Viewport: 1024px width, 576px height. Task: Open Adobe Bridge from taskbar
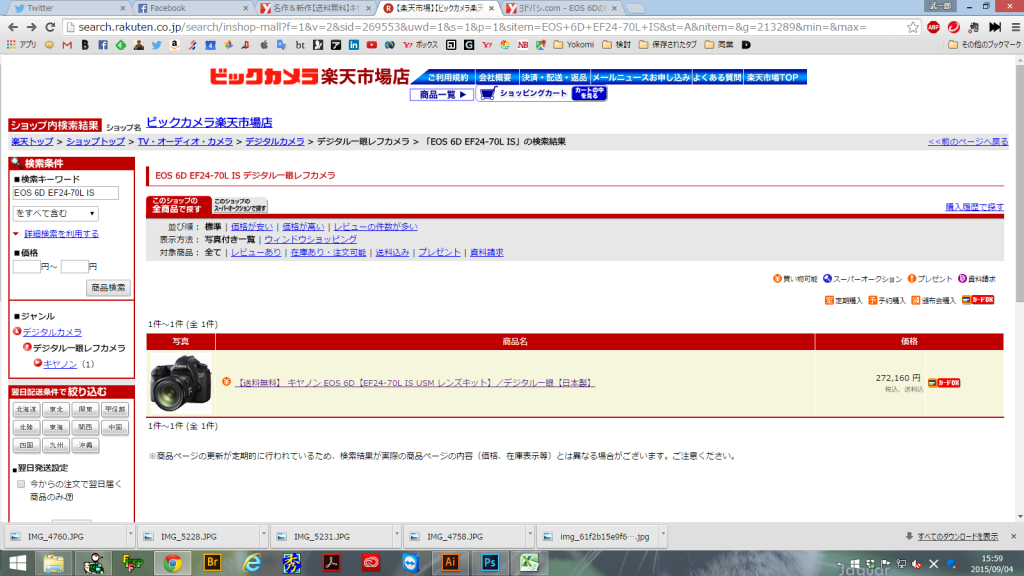pyautogui.click(x=212, y=562)
